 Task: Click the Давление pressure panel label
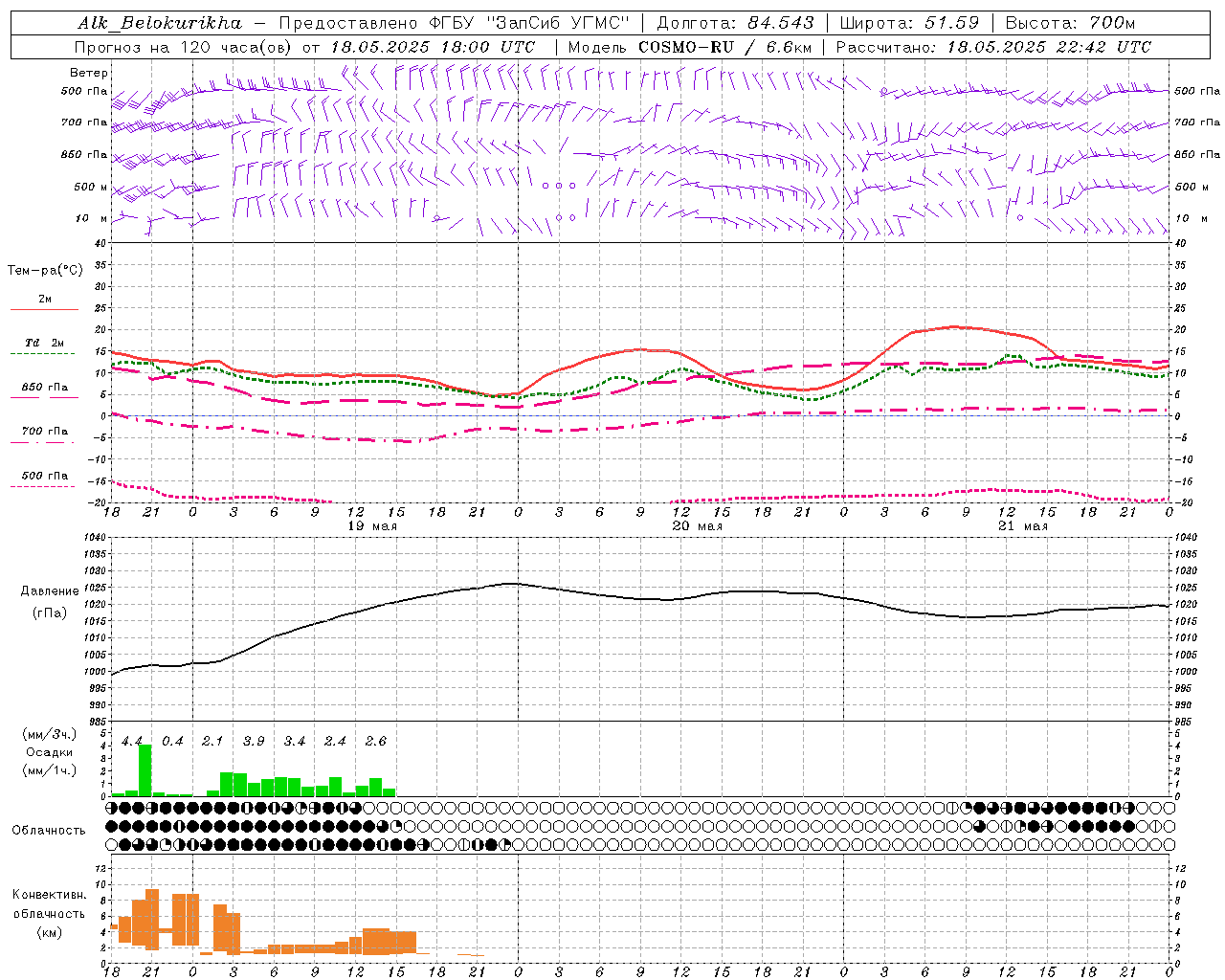50,591
